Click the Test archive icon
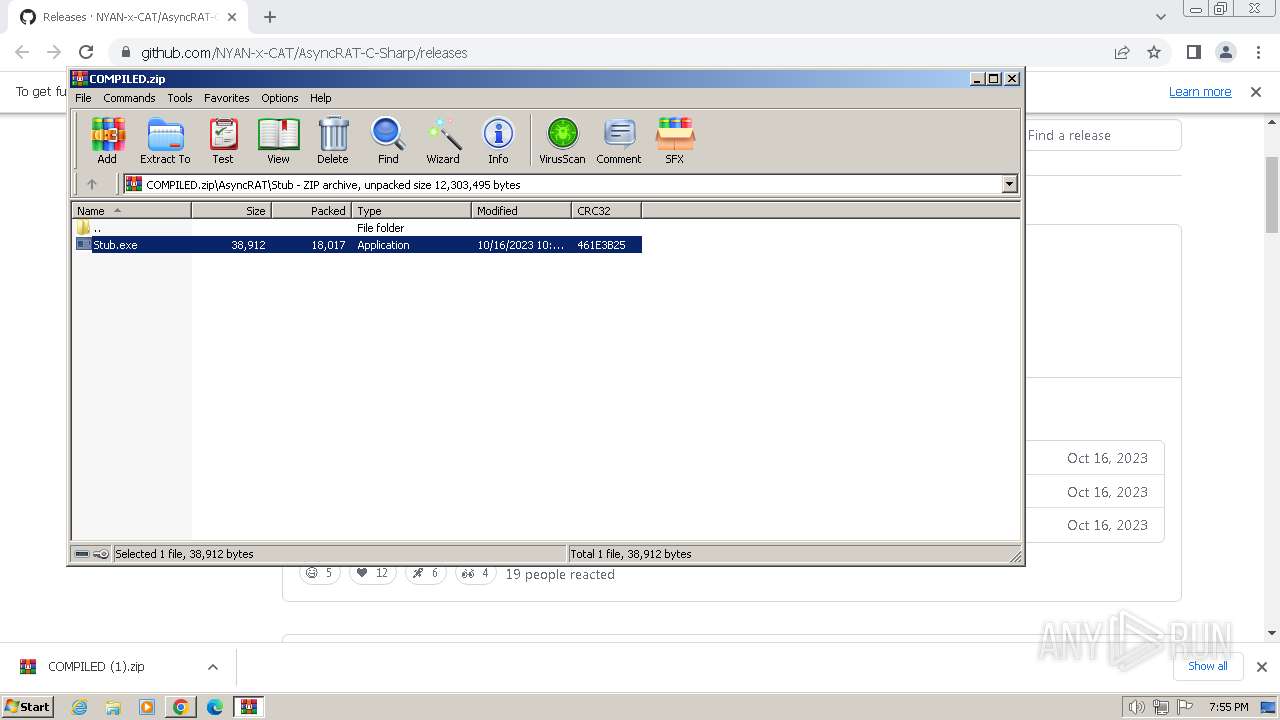The width and height of the screenshot is (1280, 720). tap(223, 140)
